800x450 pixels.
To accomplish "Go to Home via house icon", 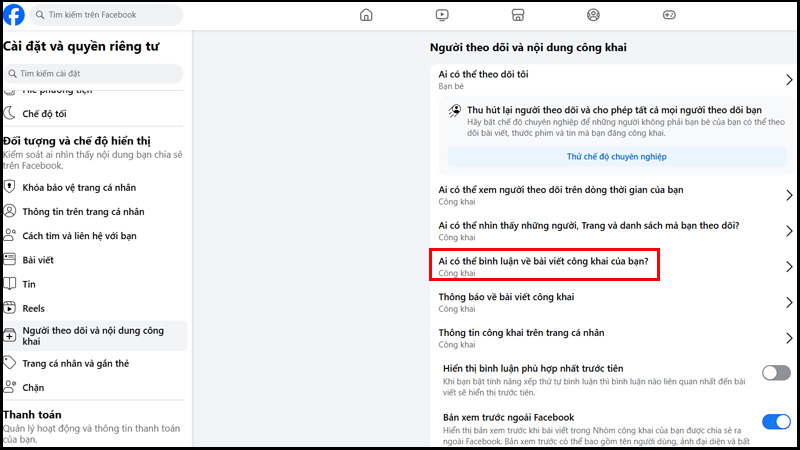I will [366, 15].
